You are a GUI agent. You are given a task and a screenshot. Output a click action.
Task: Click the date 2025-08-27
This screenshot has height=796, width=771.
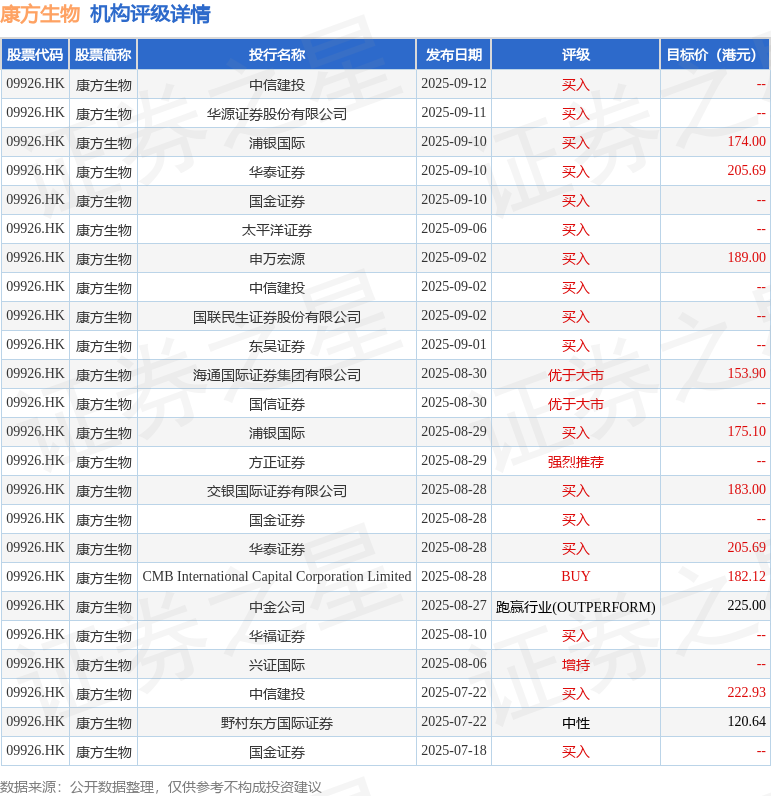tap(454, 606)
